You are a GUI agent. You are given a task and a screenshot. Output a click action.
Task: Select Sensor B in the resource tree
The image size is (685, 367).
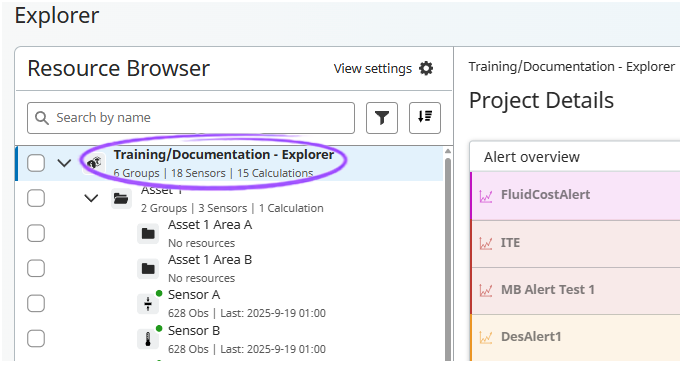tap(229, 339)
